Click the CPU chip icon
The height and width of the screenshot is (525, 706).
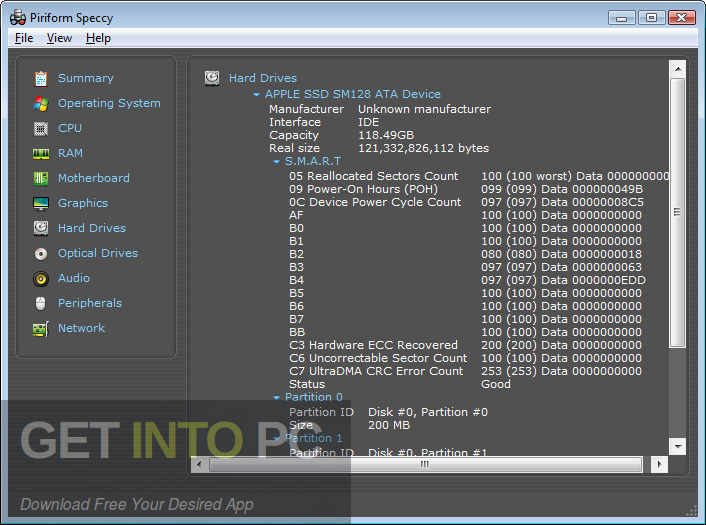[41, 129]
